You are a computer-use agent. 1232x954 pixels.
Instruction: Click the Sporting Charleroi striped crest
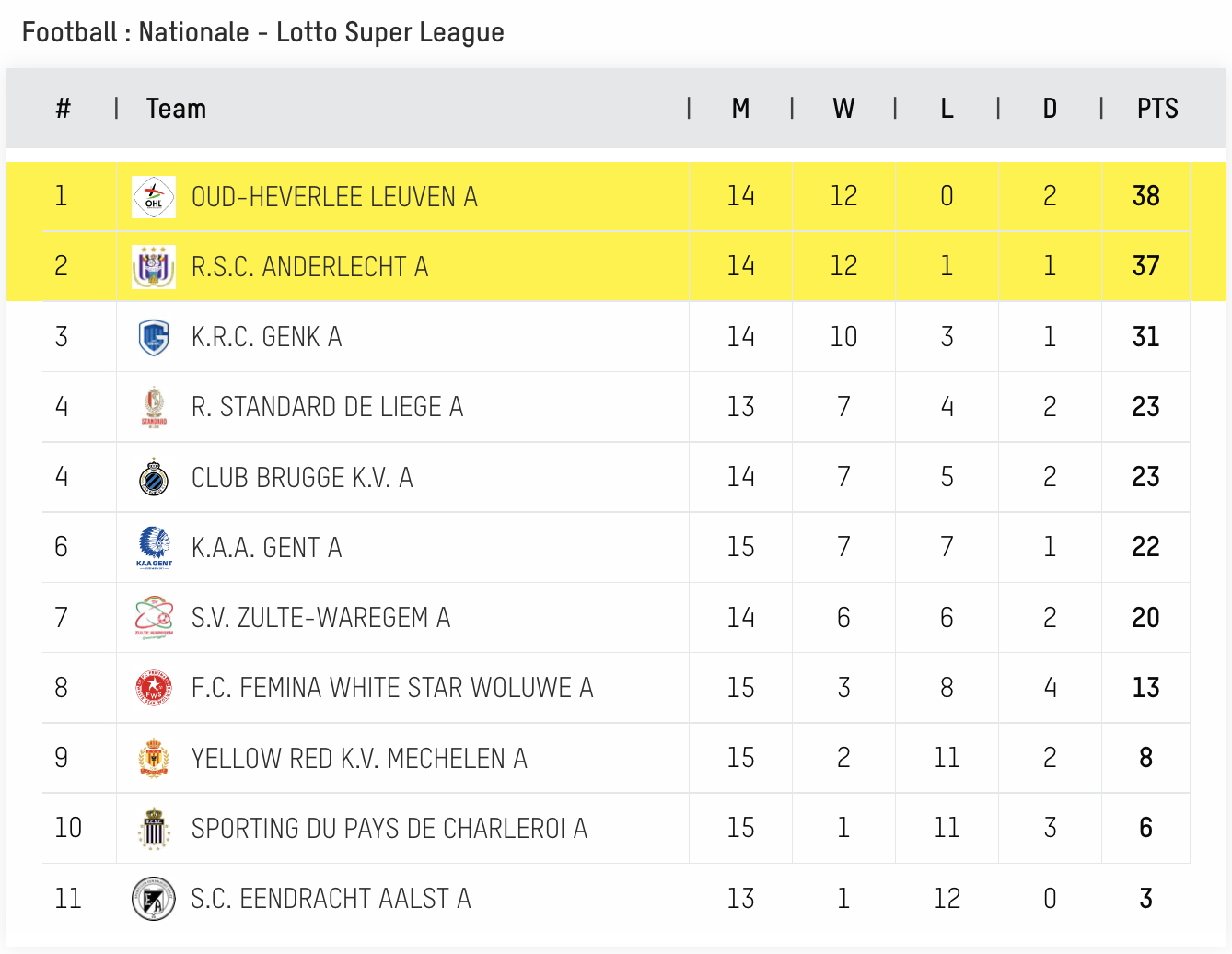[154, 829]
